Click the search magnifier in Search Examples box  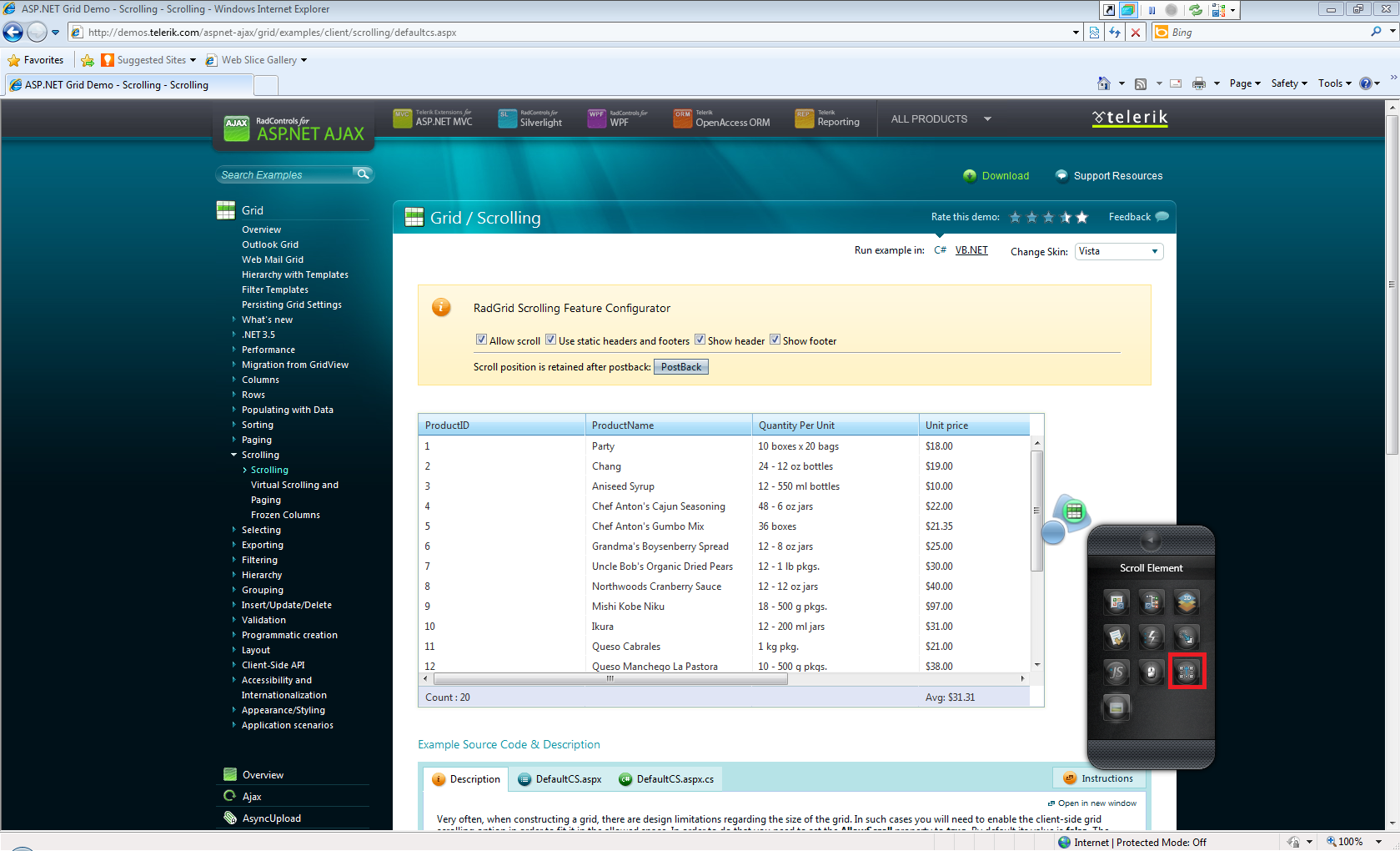pos(363,174)
